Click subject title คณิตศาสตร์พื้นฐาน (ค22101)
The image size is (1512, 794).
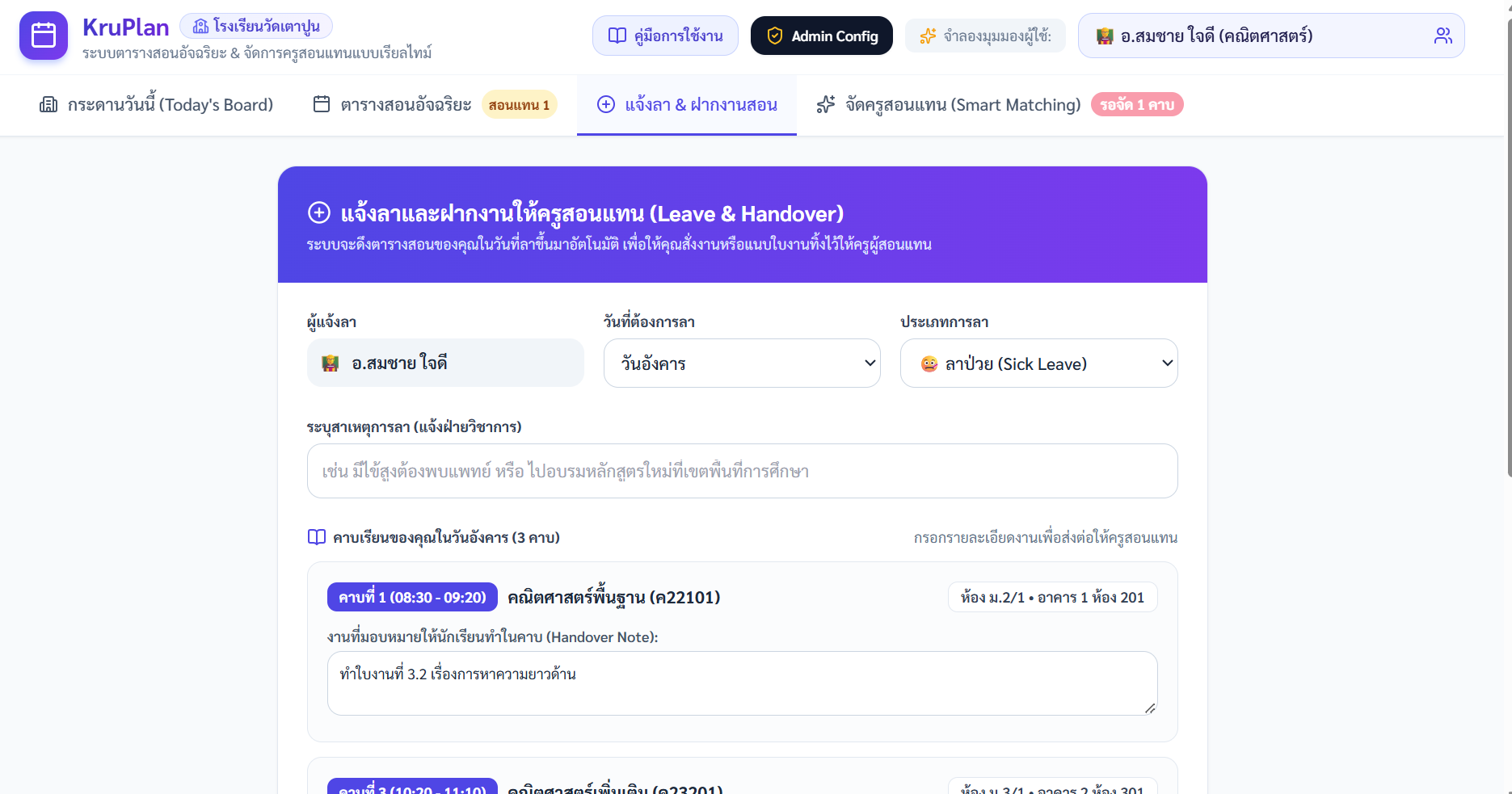pyautogui.click(x=614, y=598)
